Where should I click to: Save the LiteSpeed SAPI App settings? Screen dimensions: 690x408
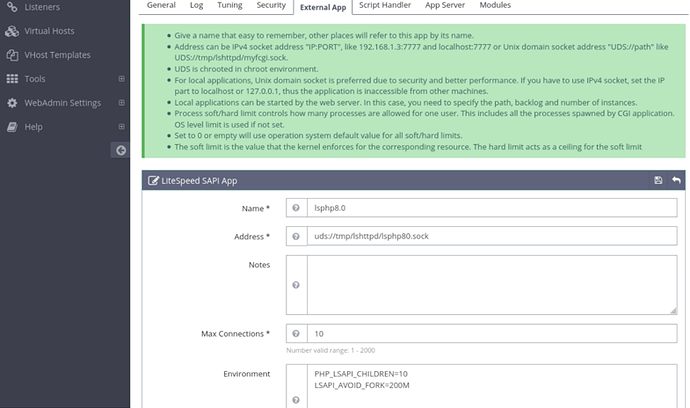[x=658, y=180]
